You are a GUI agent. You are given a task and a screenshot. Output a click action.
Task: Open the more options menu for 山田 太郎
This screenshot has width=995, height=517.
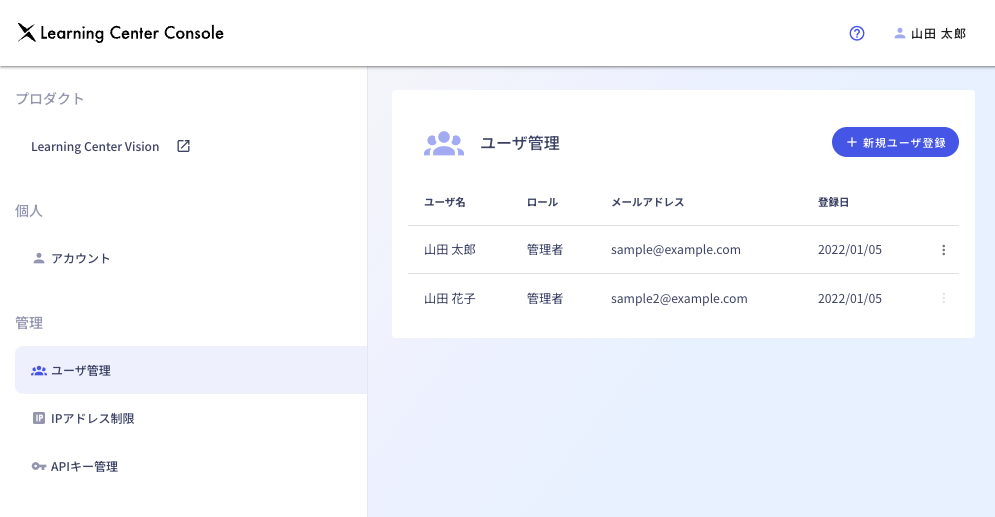point(943,250)
